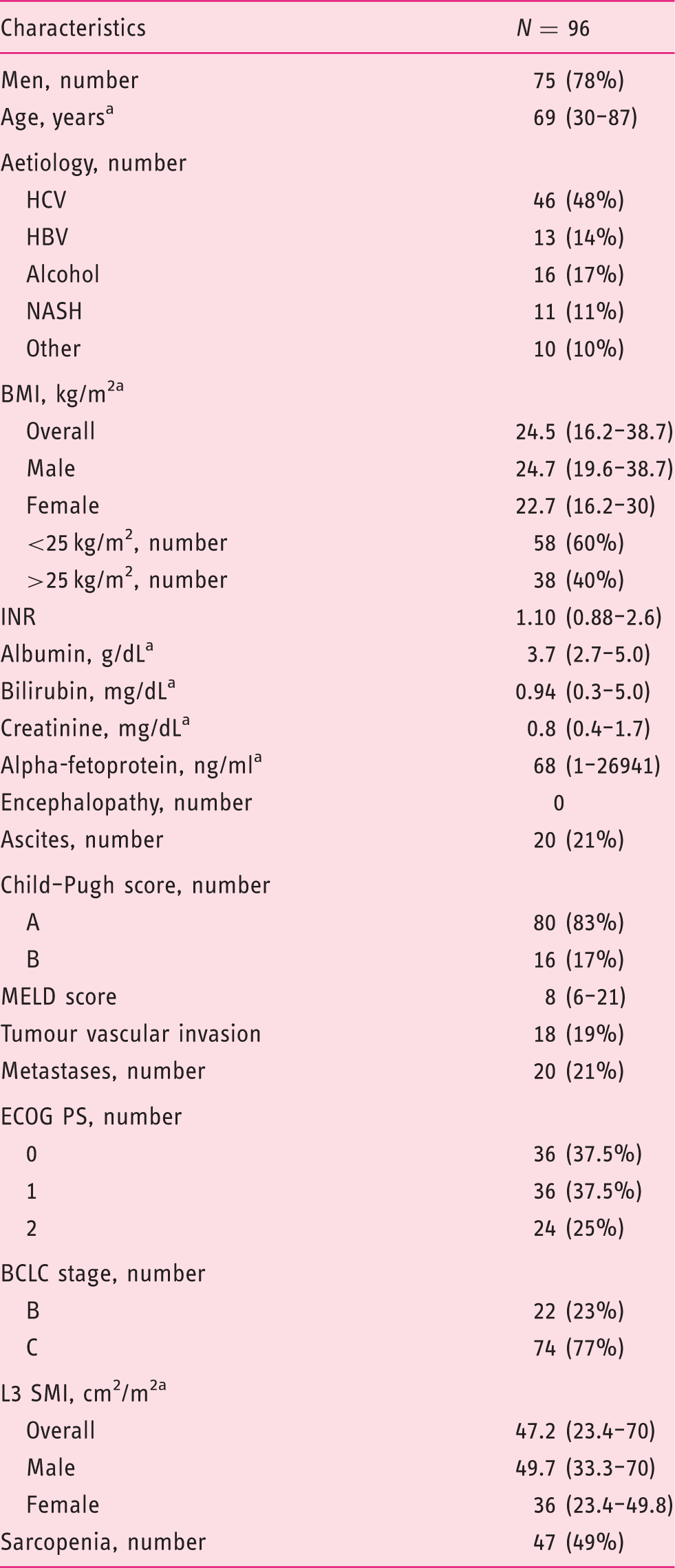This screenshot has height=1568, width=675.
Task: Select the age value 69 (30–87)
Action: point(586,118)
